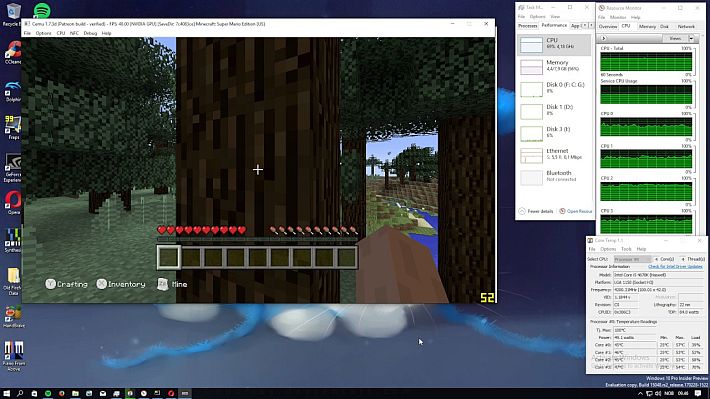Open the Views dropdown arrow in Resource Monitor
710x399 pixels.
pos(691,38)
